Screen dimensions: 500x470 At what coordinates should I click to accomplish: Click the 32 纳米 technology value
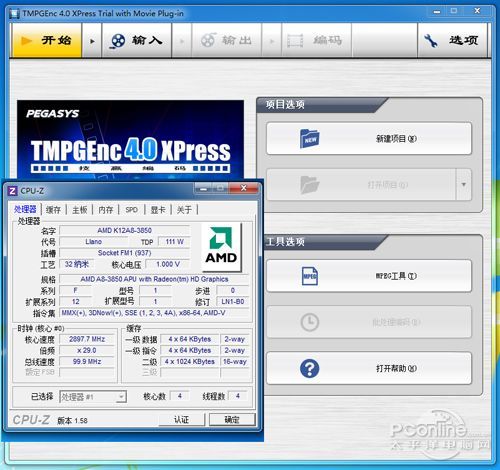[x=77, y=264]
